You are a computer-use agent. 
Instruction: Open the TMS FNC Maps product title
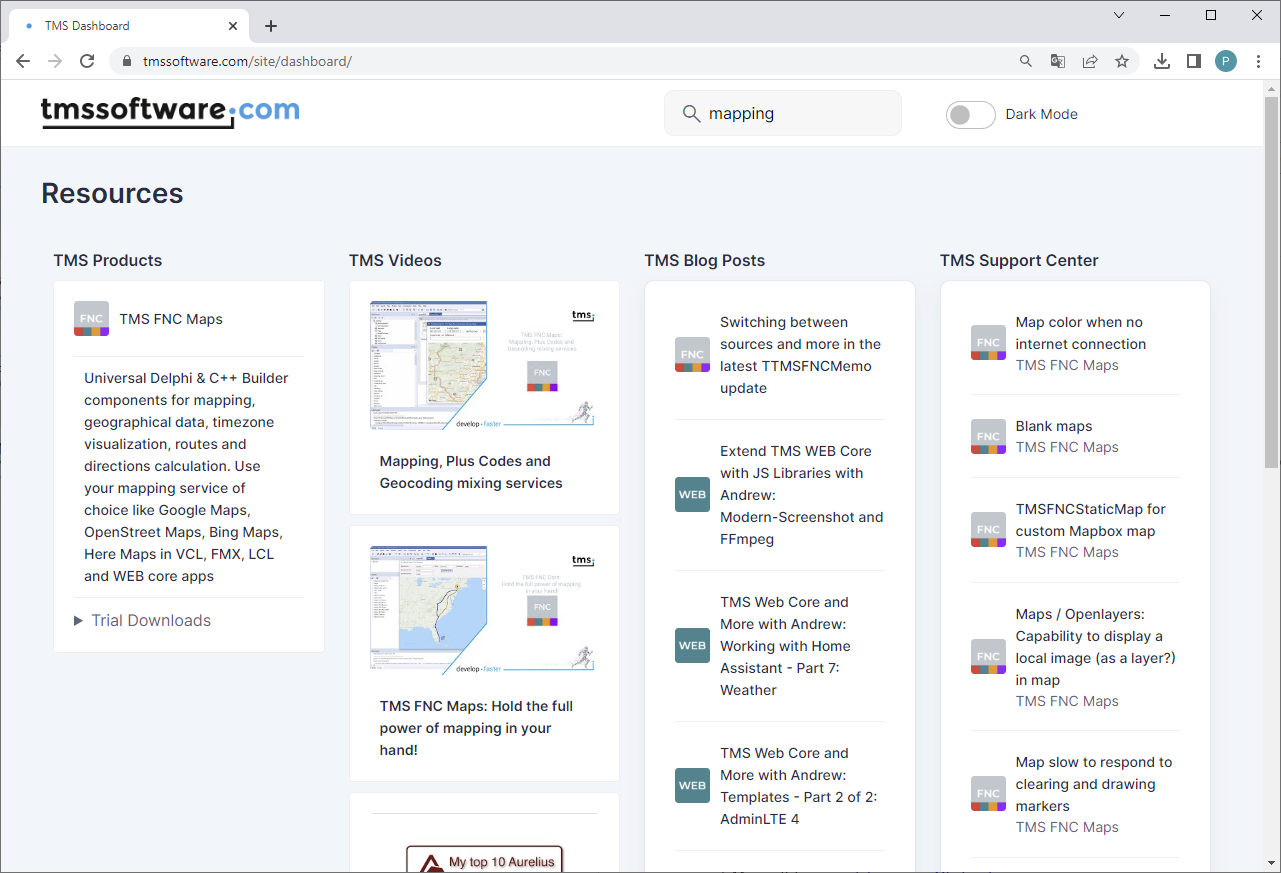click(171, 319)
